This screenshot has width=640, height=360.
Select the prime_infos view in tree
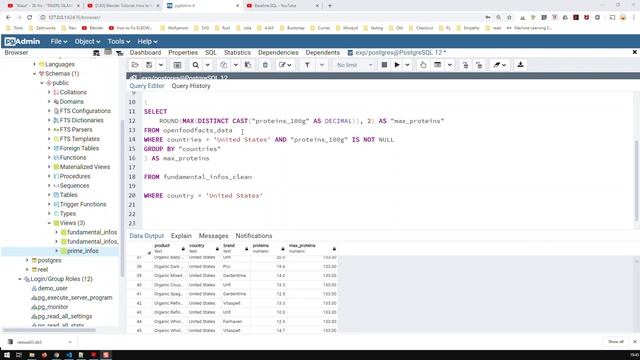click(82, 251)
